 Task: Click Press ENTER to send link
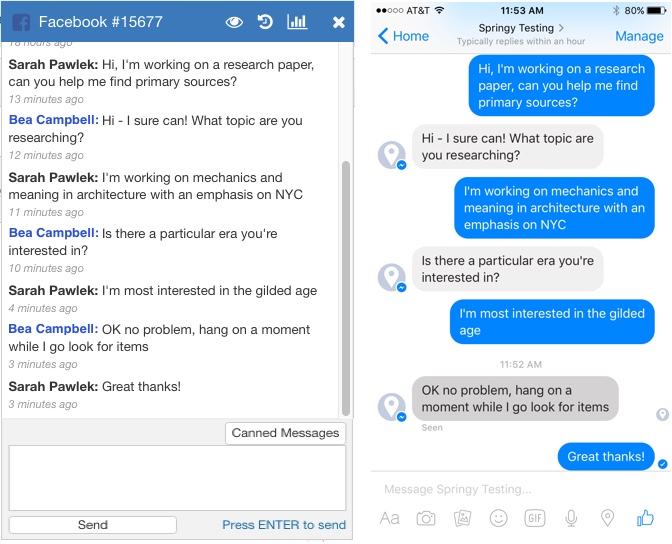(x=284, y=525)
